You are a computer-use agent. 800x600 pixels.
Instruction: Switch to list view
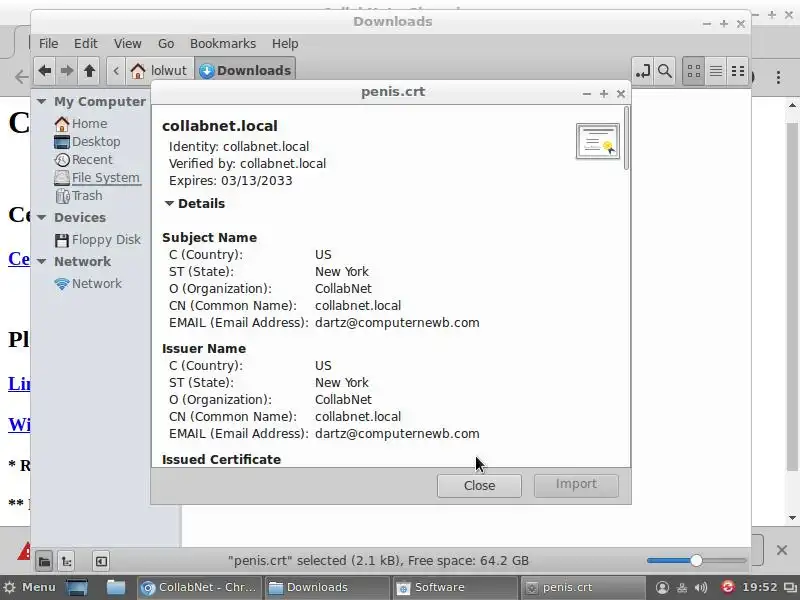[716, 71]
